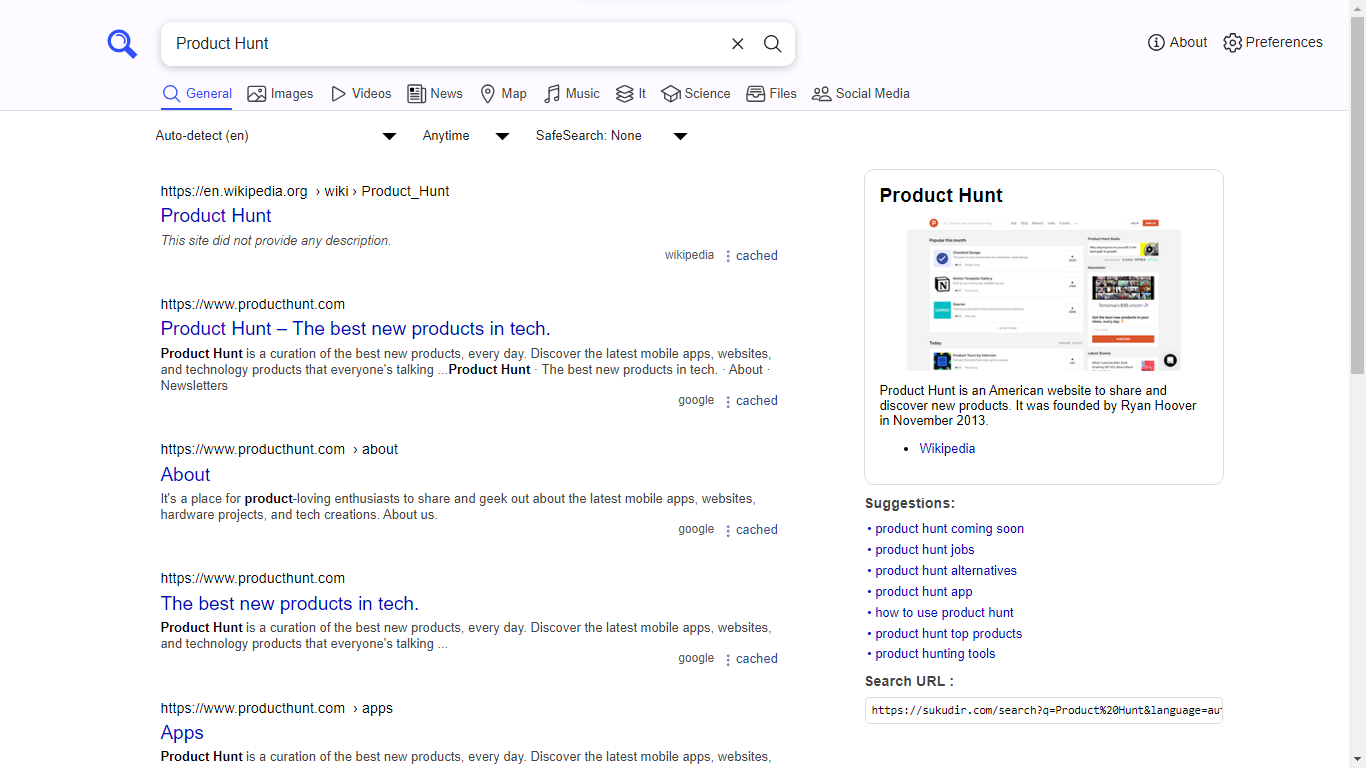Open cached version of the Wikipedia result

click(757, 255)
